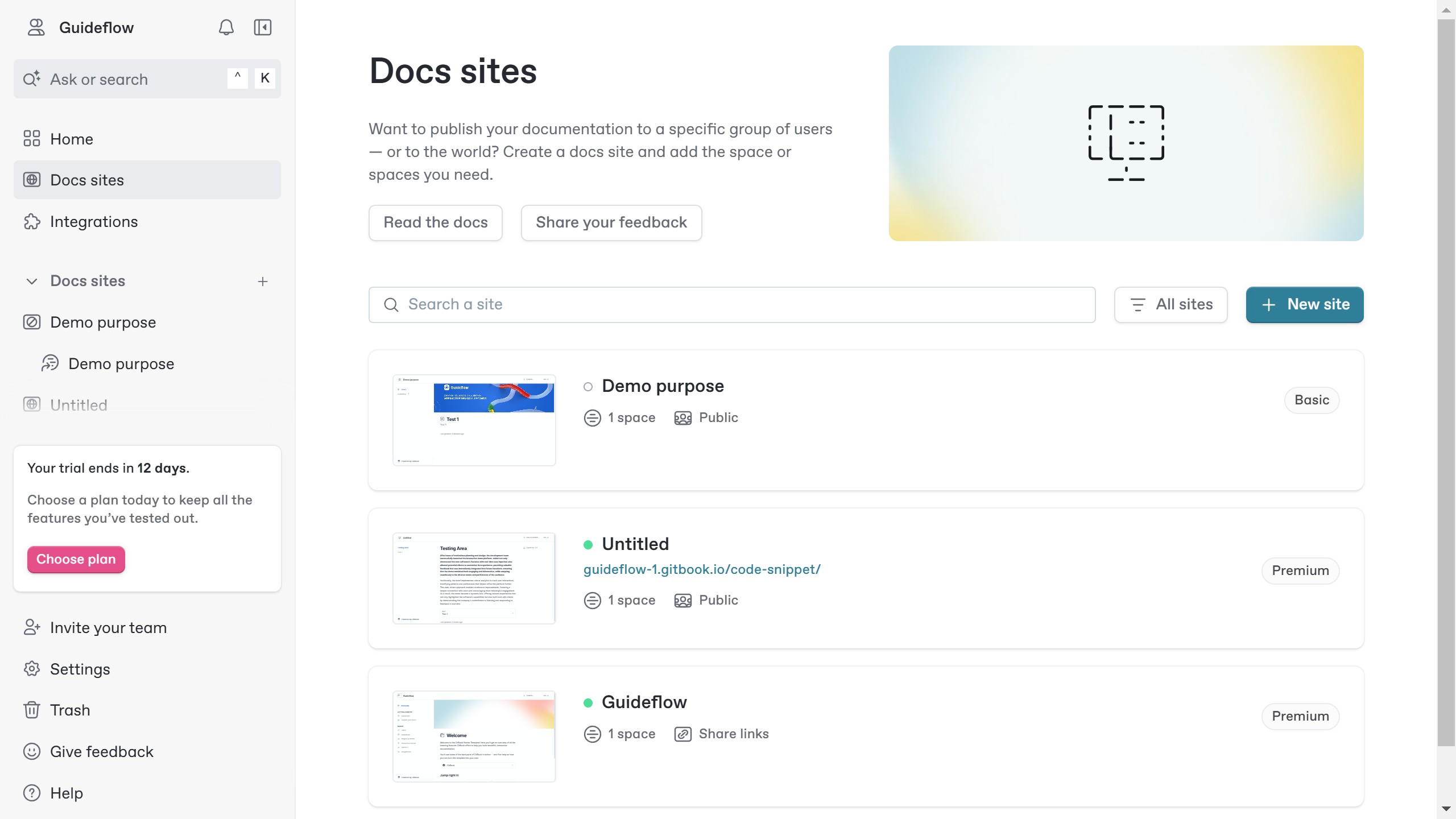Open Demo purpose site thumbnail

click(474, 420)
